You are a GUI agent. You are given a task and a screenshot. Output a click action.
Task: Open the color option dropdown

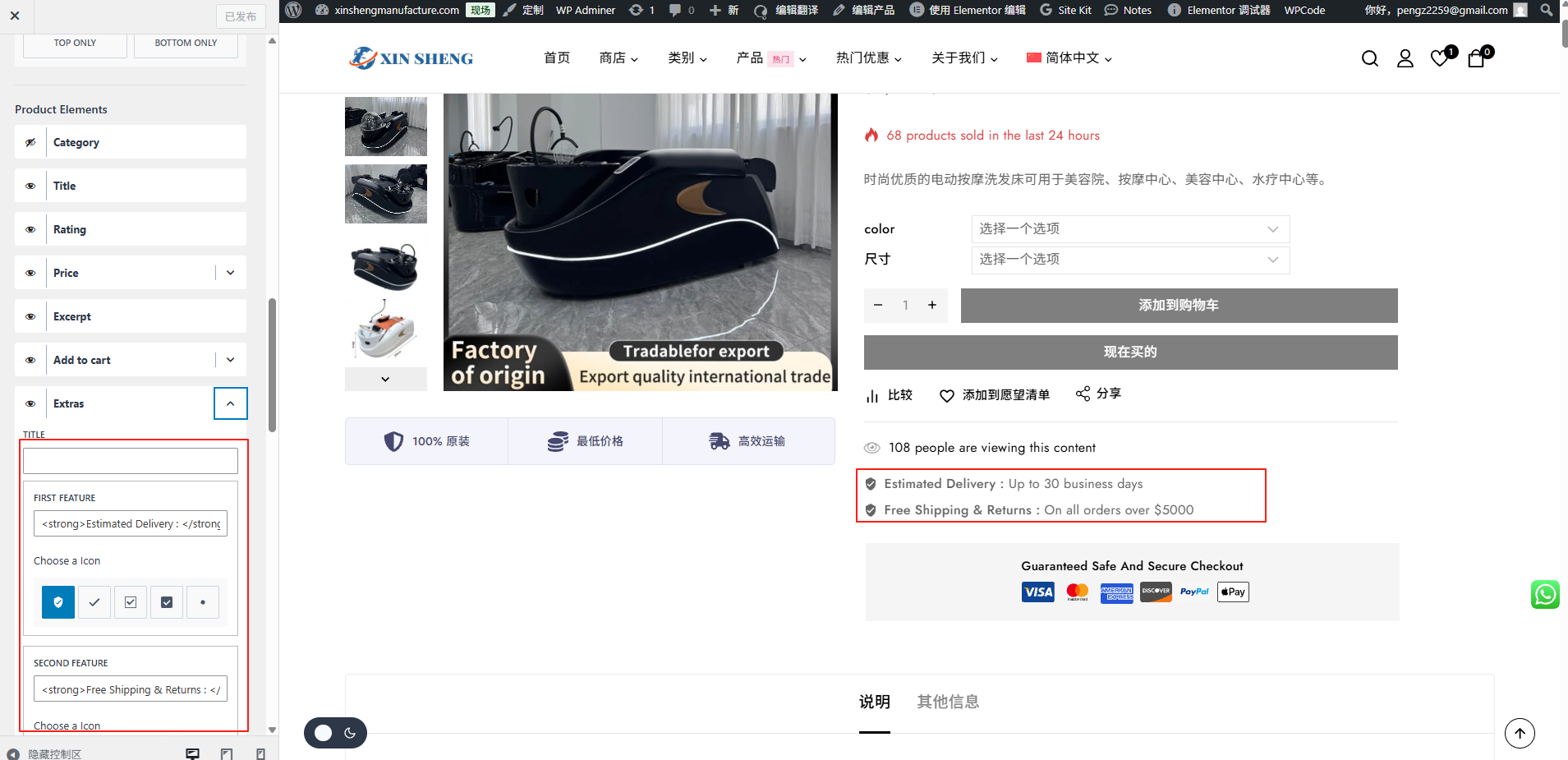pos(1130,229)
